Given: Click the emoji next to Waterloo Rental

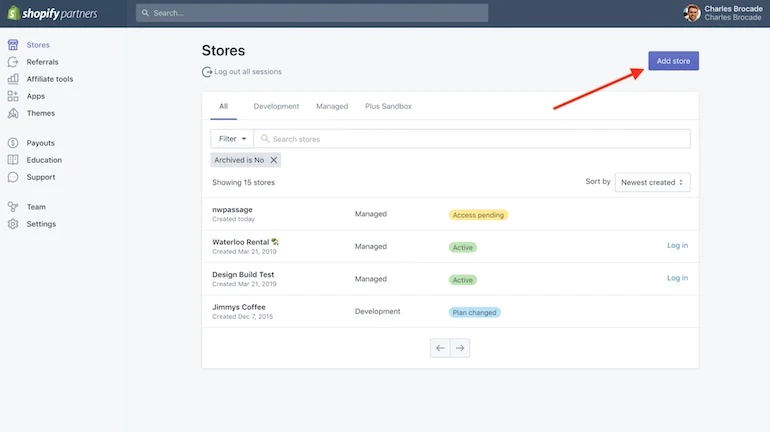Looking at the screenshot, I should pos(275,242).
